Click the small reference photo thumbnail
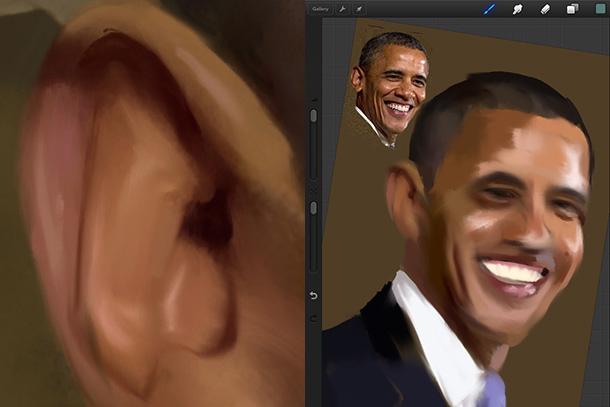This screenshot has width=610, height=407. coord(390,89)
